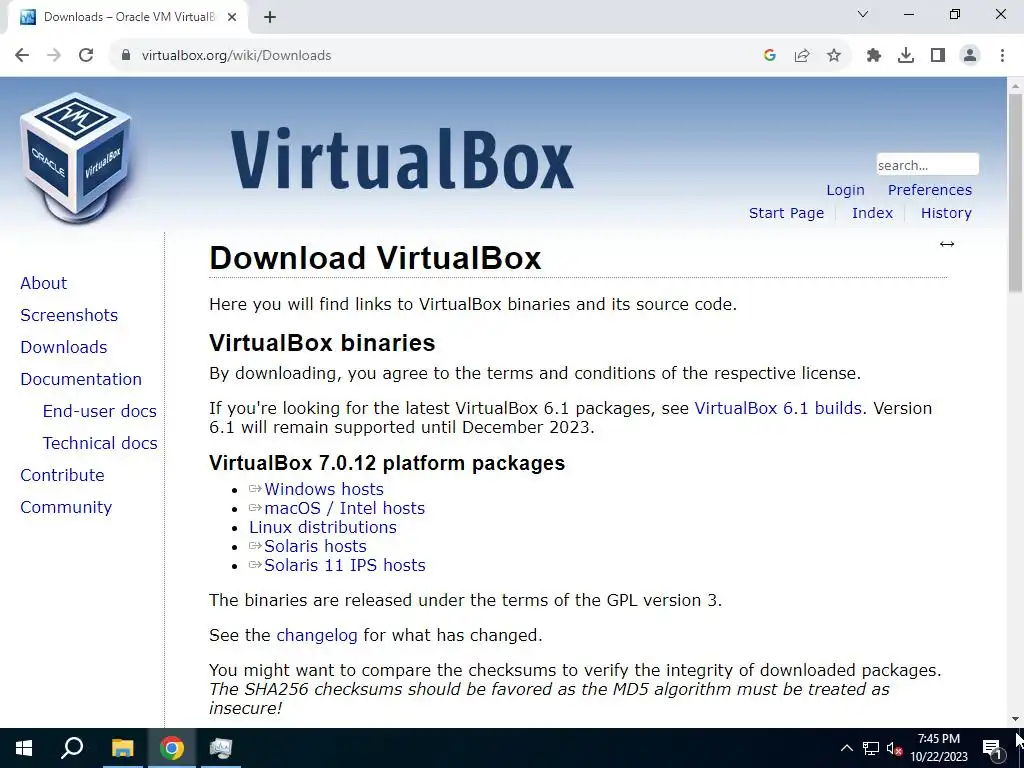
Task: Download the Solaris hosts package
Action: (315, 546)
